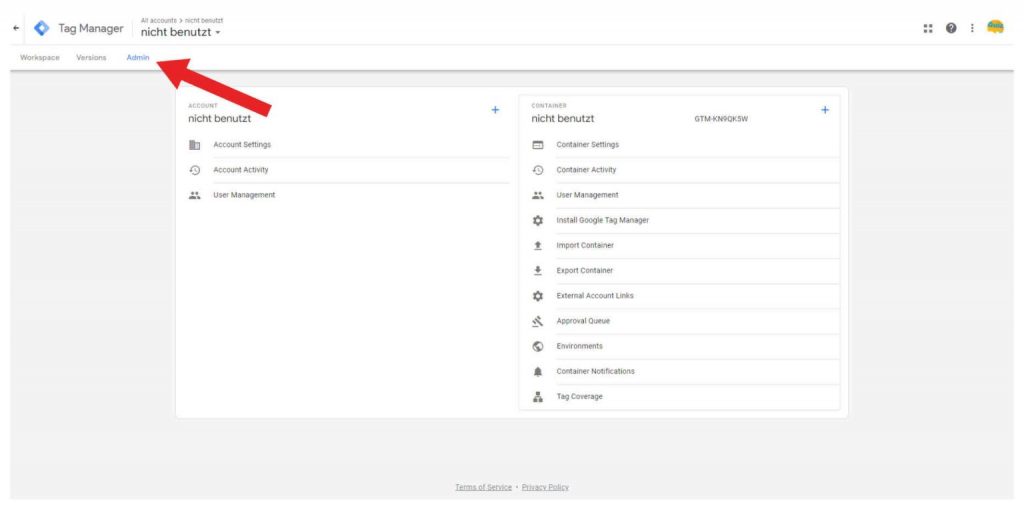Open Install Google Tag Manager
Viewport: 1024px width, 513px height.
[x=602, y=220]
